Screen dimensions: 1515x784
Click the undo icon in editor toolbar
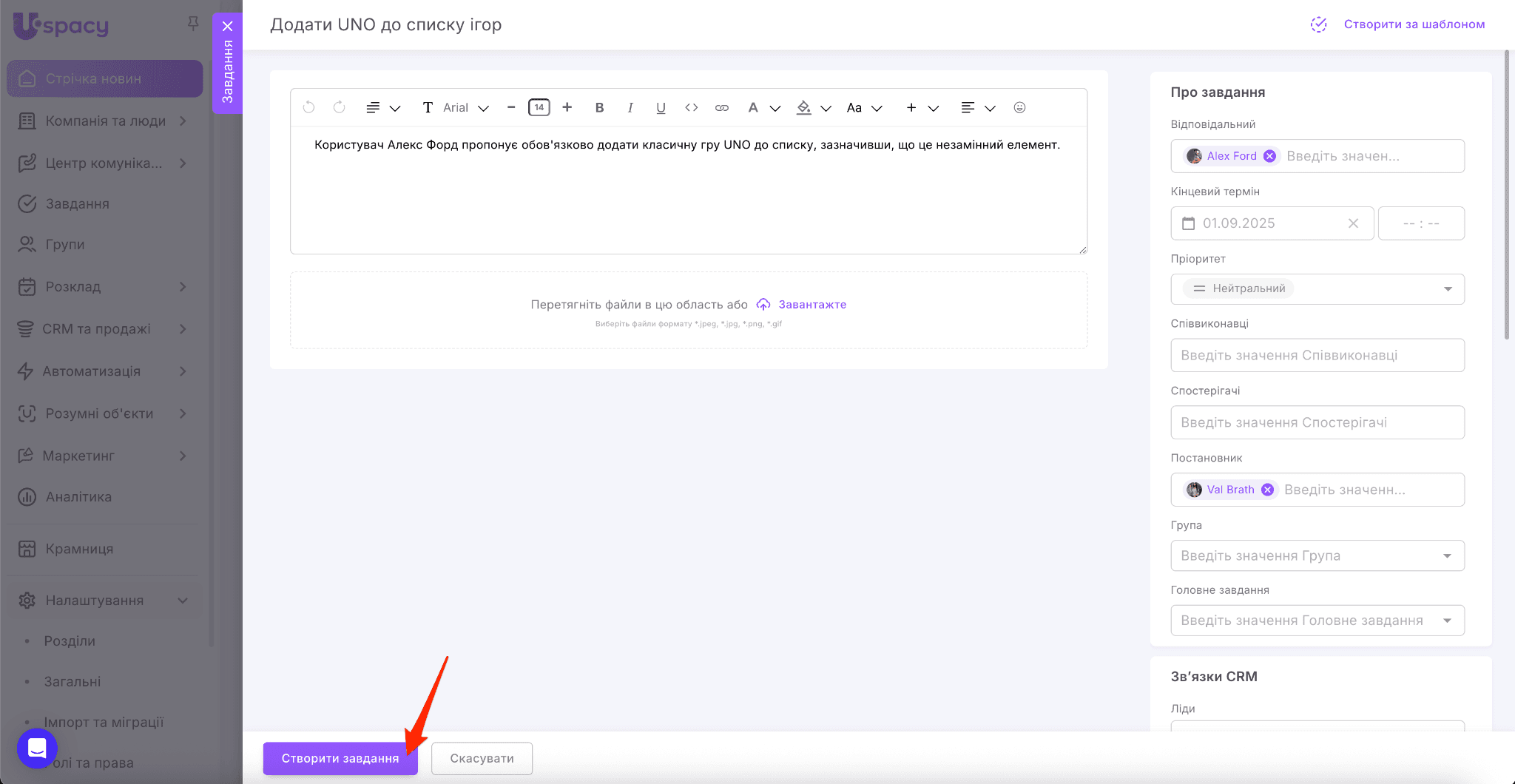[x=308, y=107]
